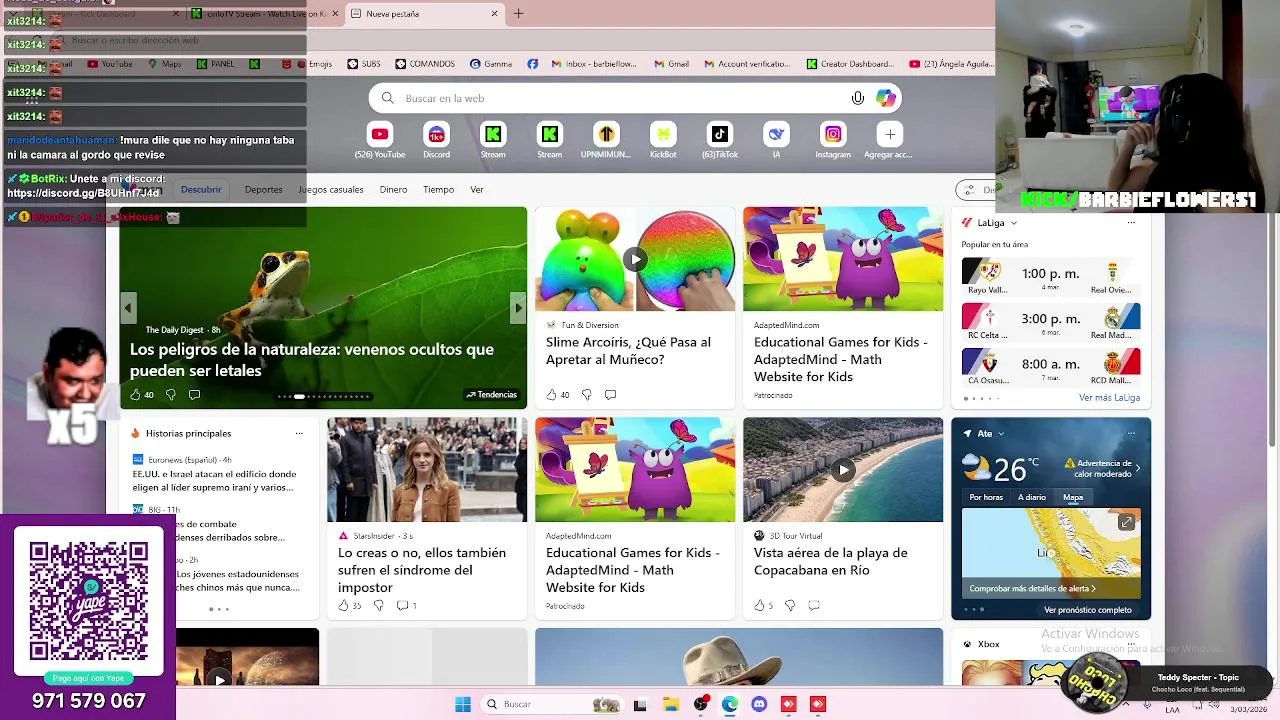Start voice search with the microphone icon

[858, 98]
